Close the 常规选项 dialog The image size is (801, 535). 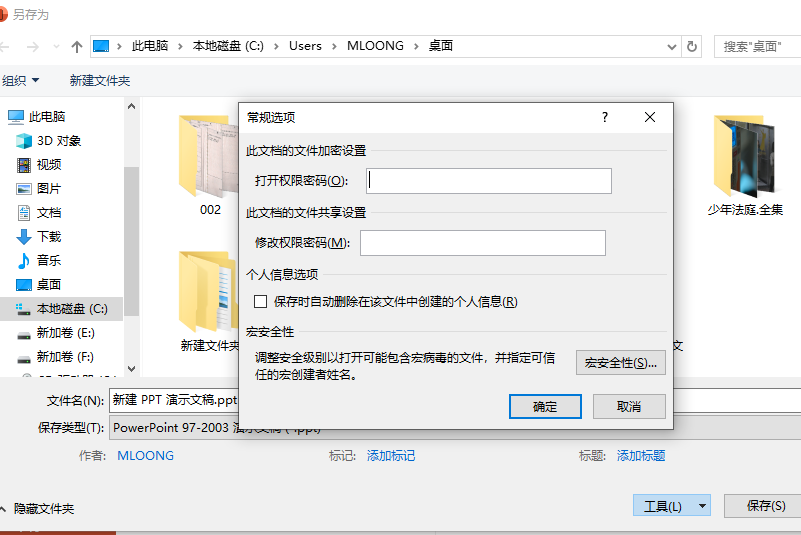tap(650, 117)
